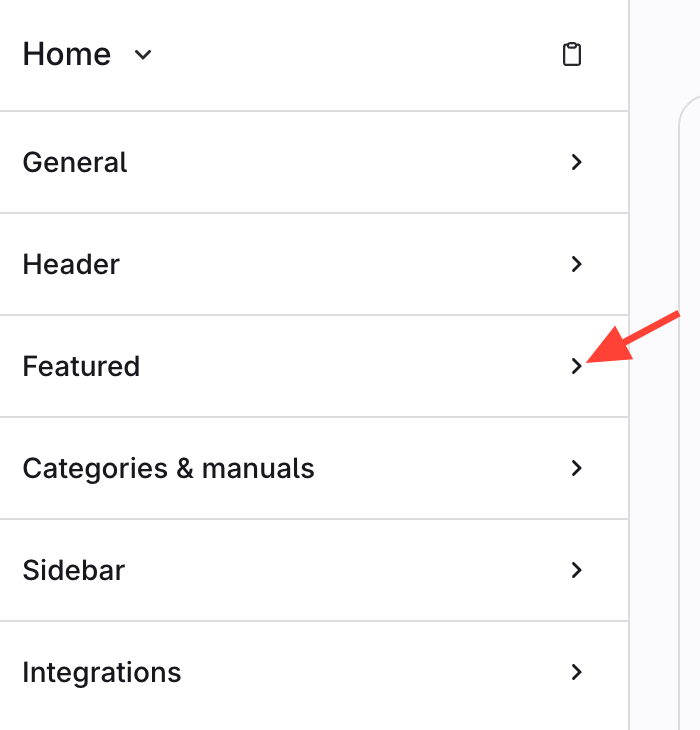Viewport: 700px width, 730px height.
Task: Click the Sidebar row chevron icon
Action: coord(576,570)
